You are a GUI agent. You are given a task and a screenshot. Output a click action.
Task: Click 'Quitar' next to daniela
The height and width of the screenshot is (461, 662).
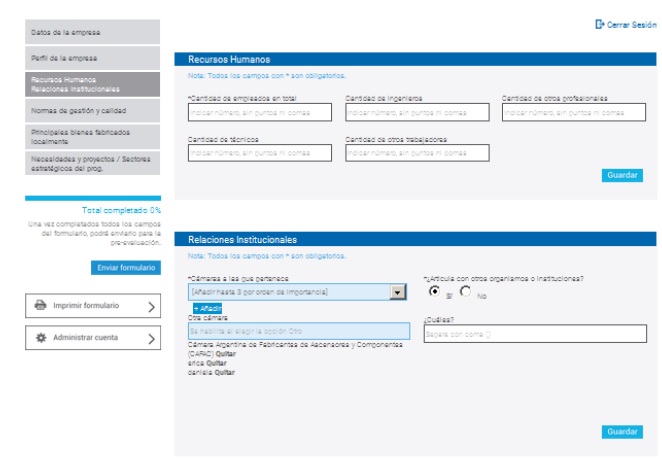[x=224, y=372]
